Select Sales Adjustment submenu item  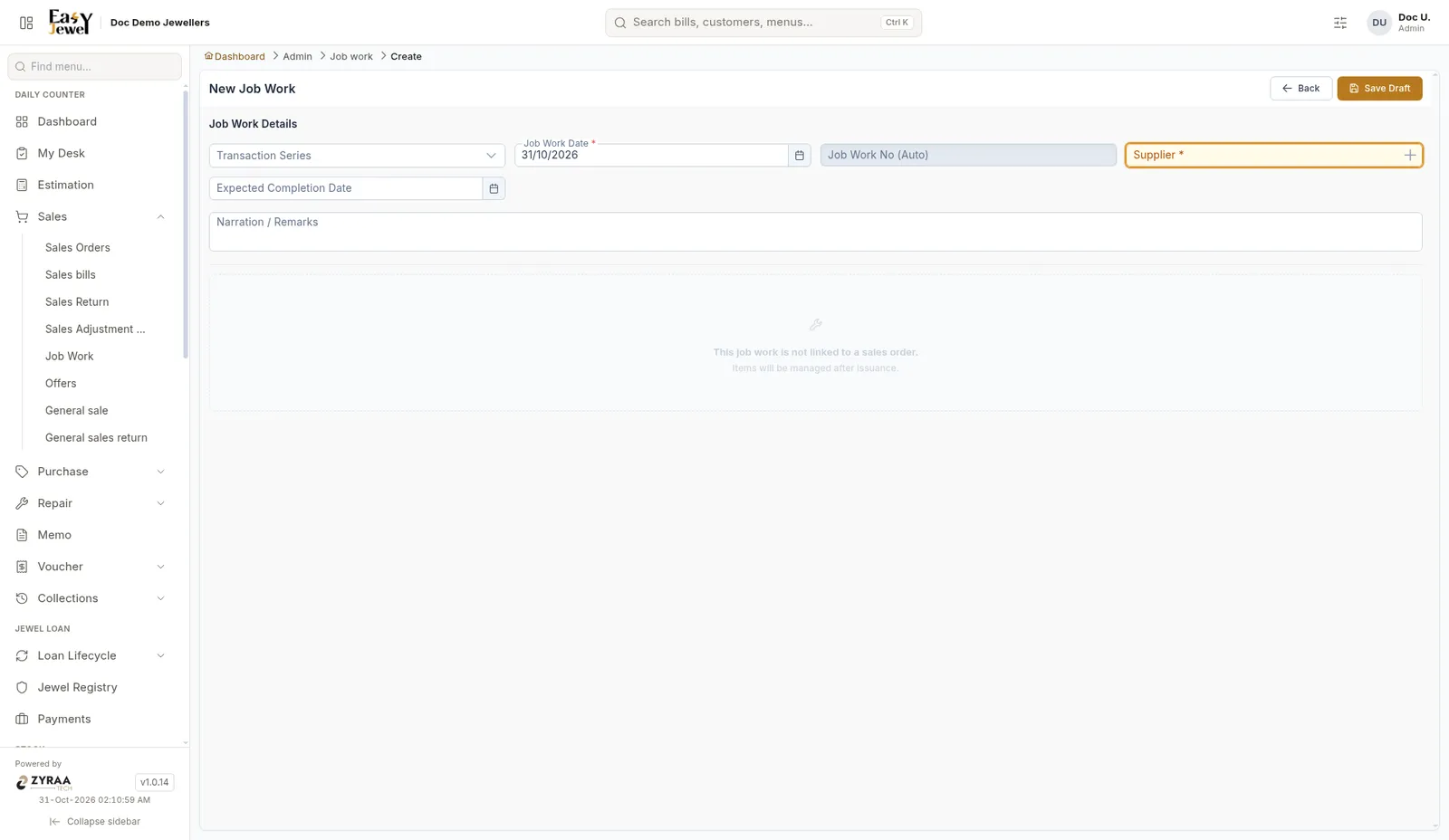(95, 329)
